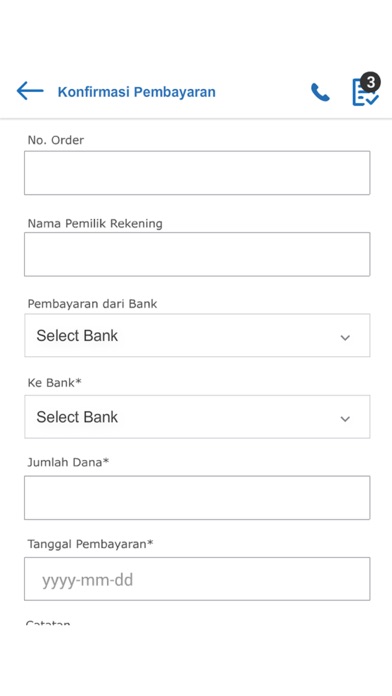The height and width of the screenshot is (696, 392).
Task: Open the Pembayaran dari Bank dropdown
Action: pos(197,336)
